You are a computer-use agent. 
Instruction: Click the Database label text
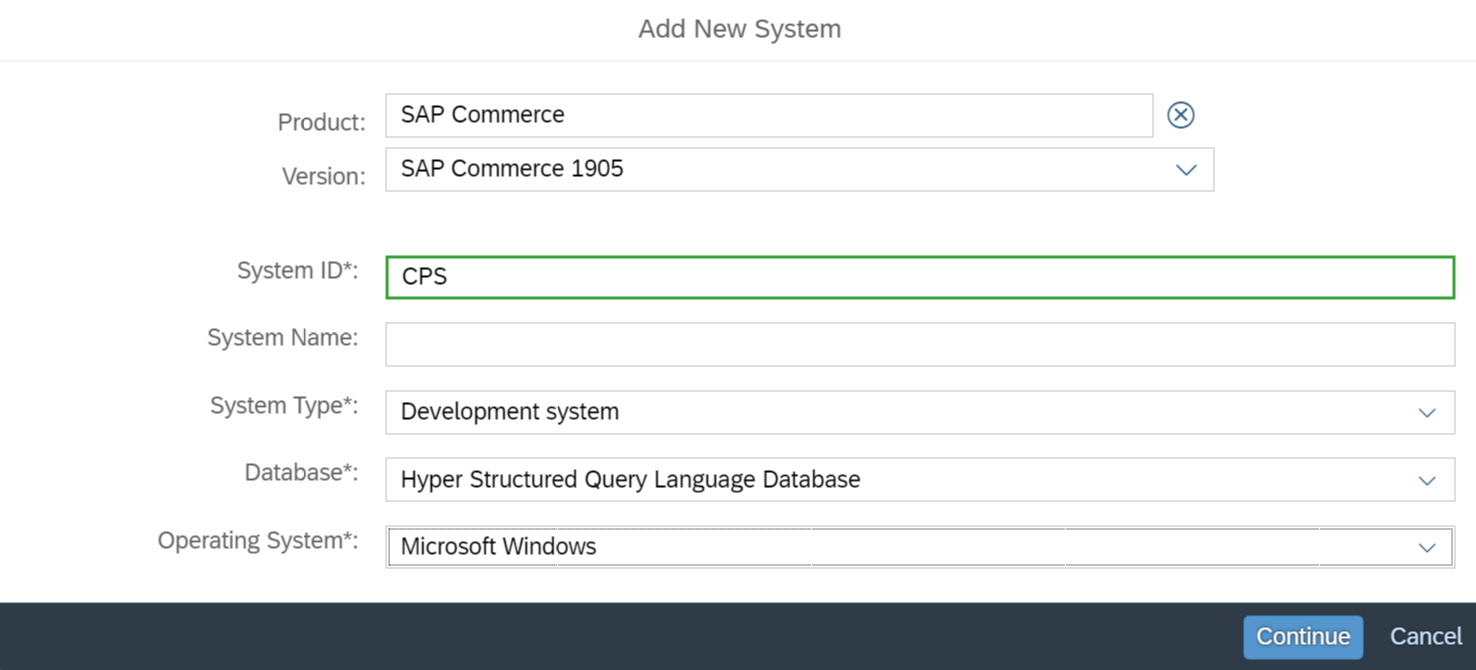[301, 473]
